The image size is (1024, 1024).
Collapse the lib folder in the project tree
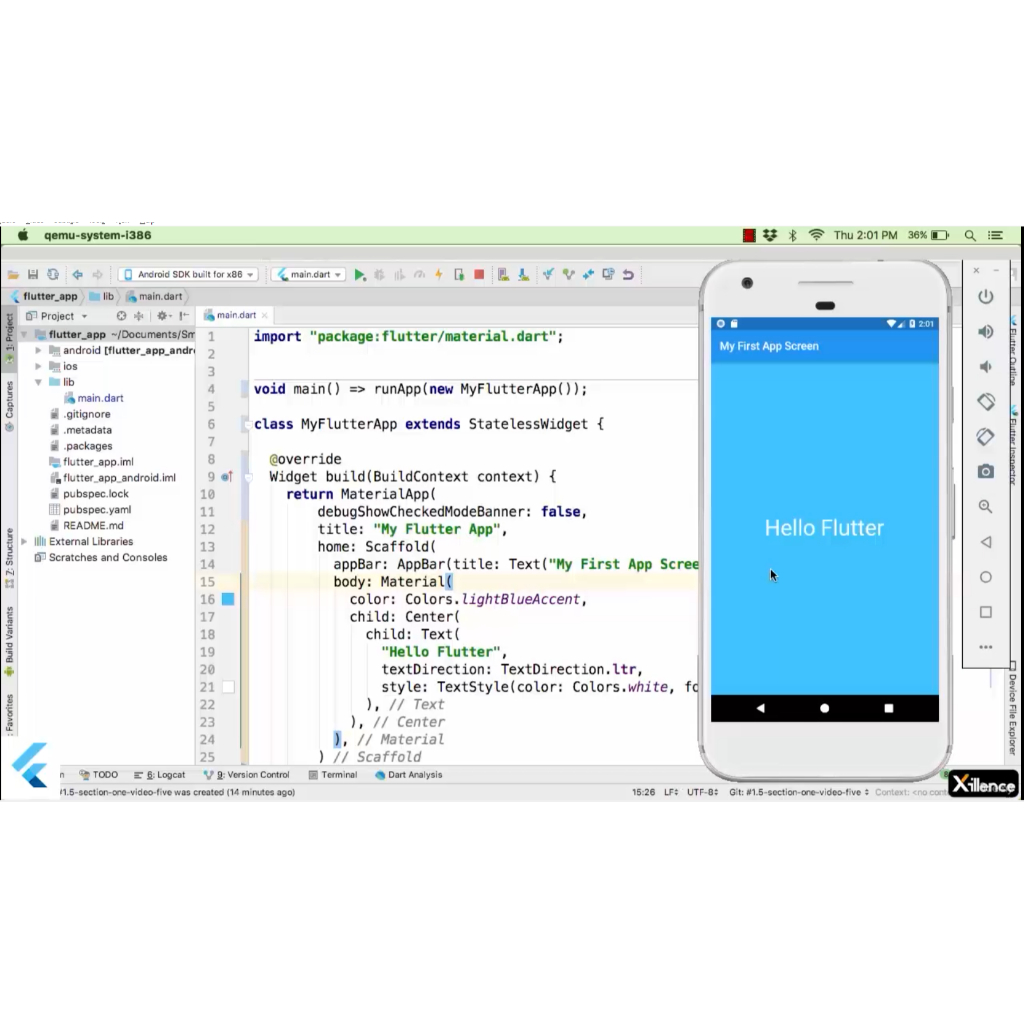coord(39,382)
